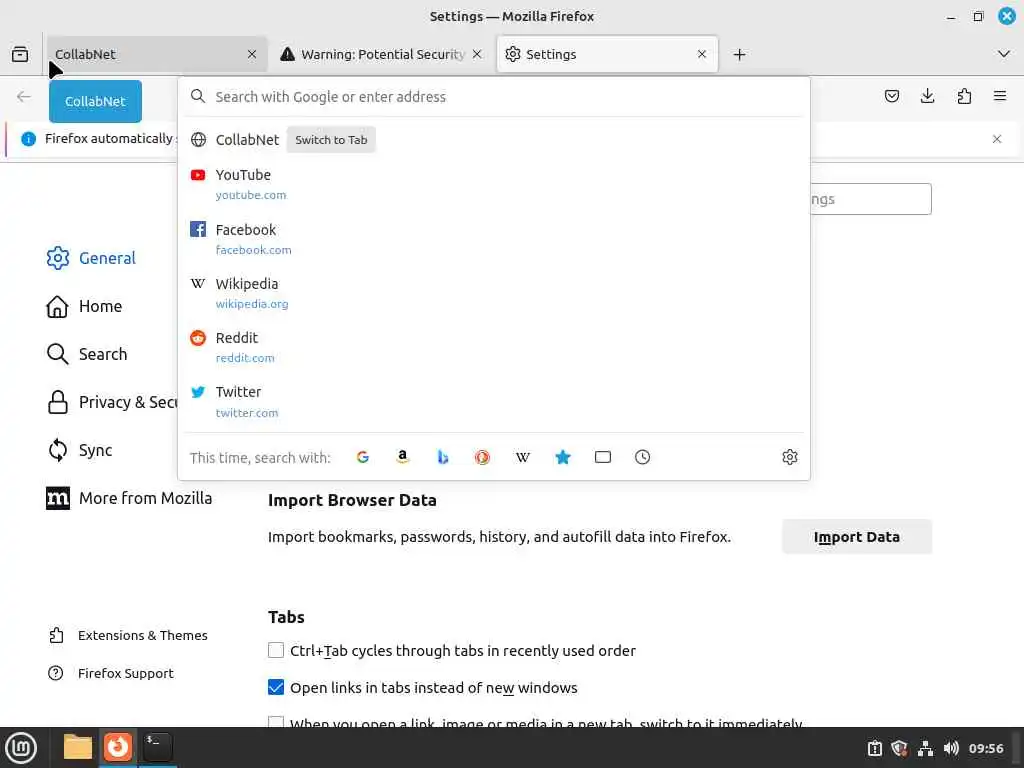Open the terminal from the taskbar

(x=157, y=747)
